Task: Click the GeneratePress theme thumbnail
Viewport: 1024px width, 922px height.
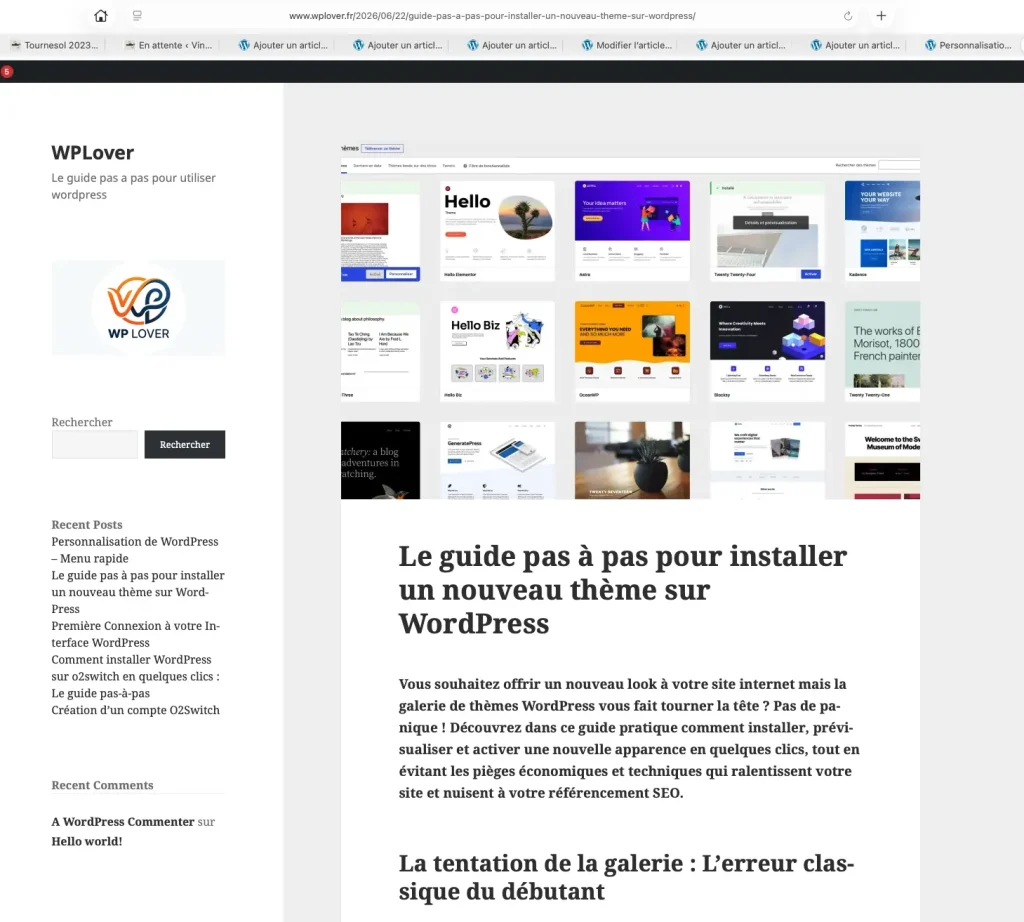Action: 497,460
